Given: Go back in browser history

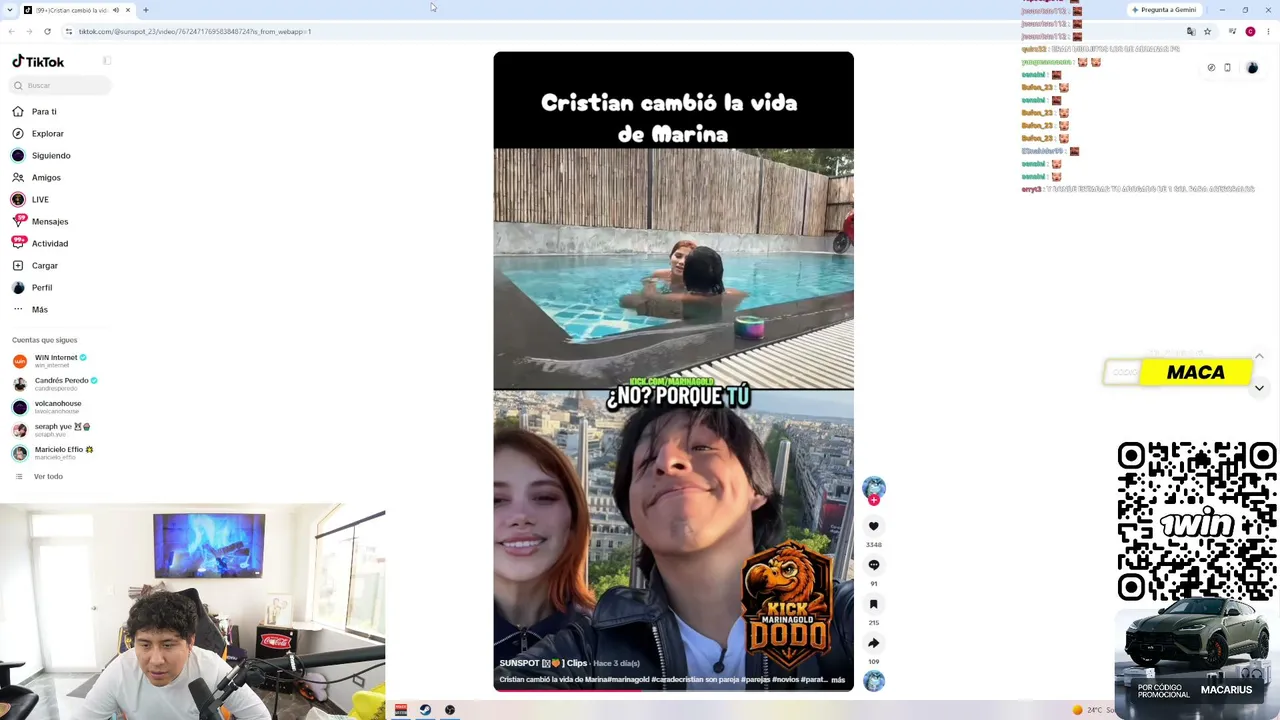Looking at the screenshot, I should [11, 31].
